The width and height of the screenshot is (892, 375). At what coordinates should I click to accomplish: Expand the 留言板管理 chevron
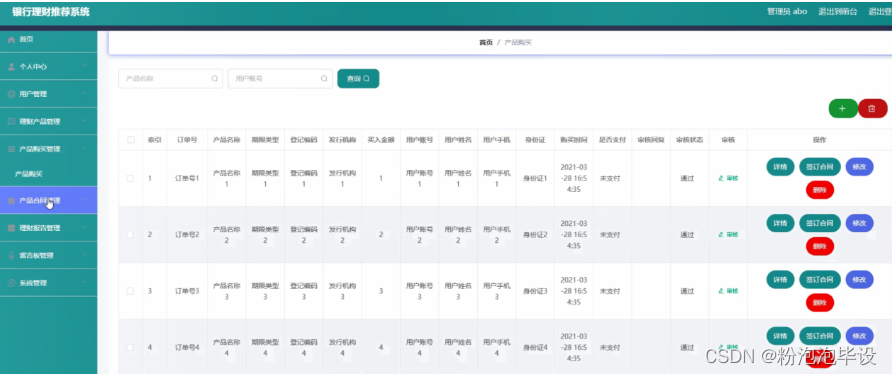pyautogui.click(x=85, y=255)
